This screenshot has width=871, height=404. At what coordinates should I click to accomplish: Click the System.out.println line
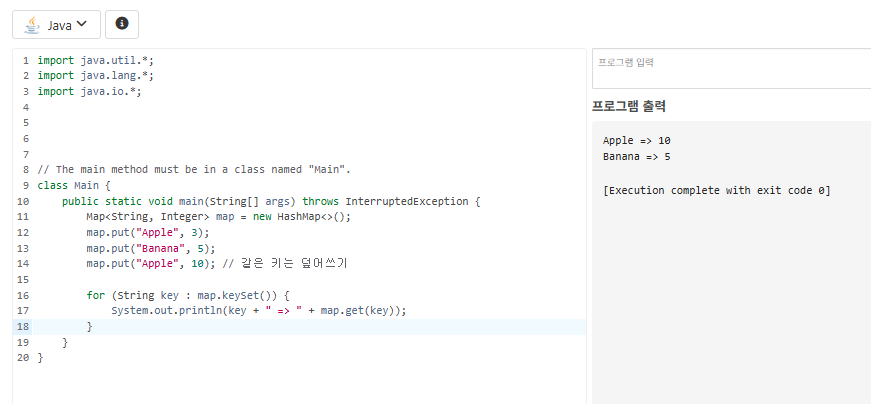(x=259, y=311)
